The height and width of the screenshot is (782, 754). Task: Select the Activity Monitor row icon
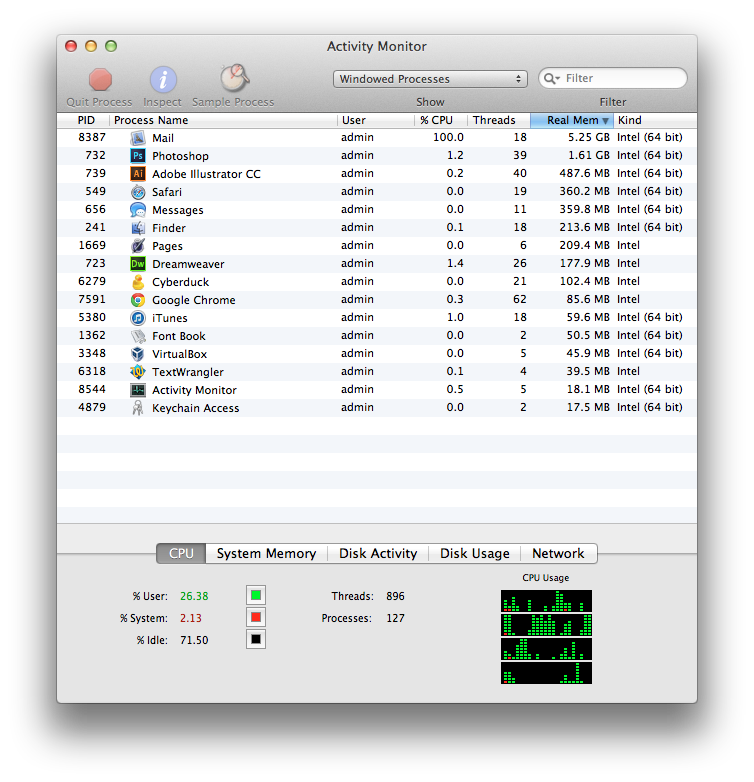point(138,390)
